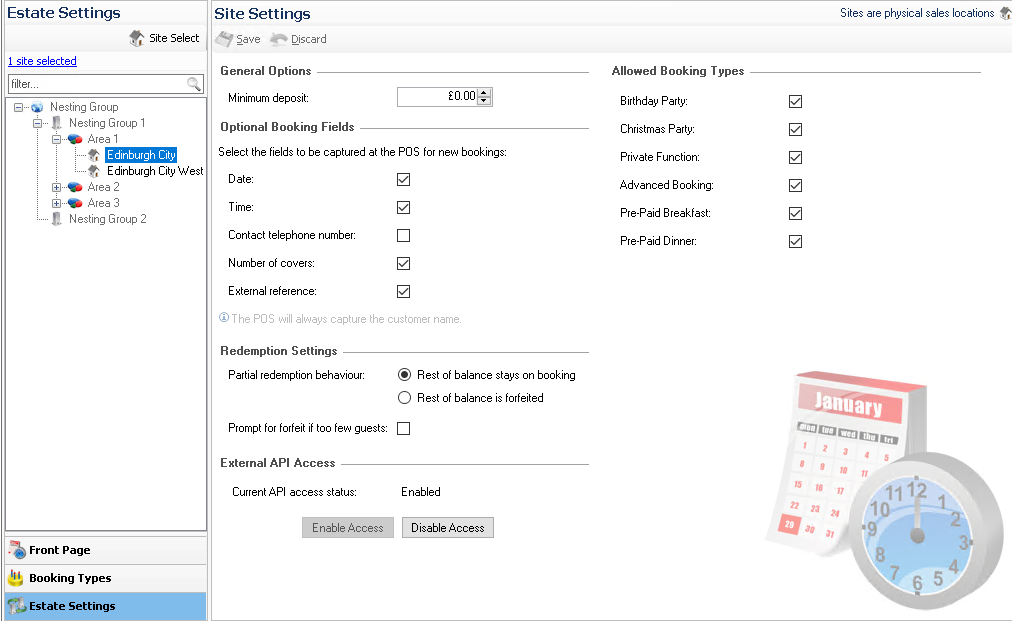Click the info icon beside POS note

coord(224,319)
